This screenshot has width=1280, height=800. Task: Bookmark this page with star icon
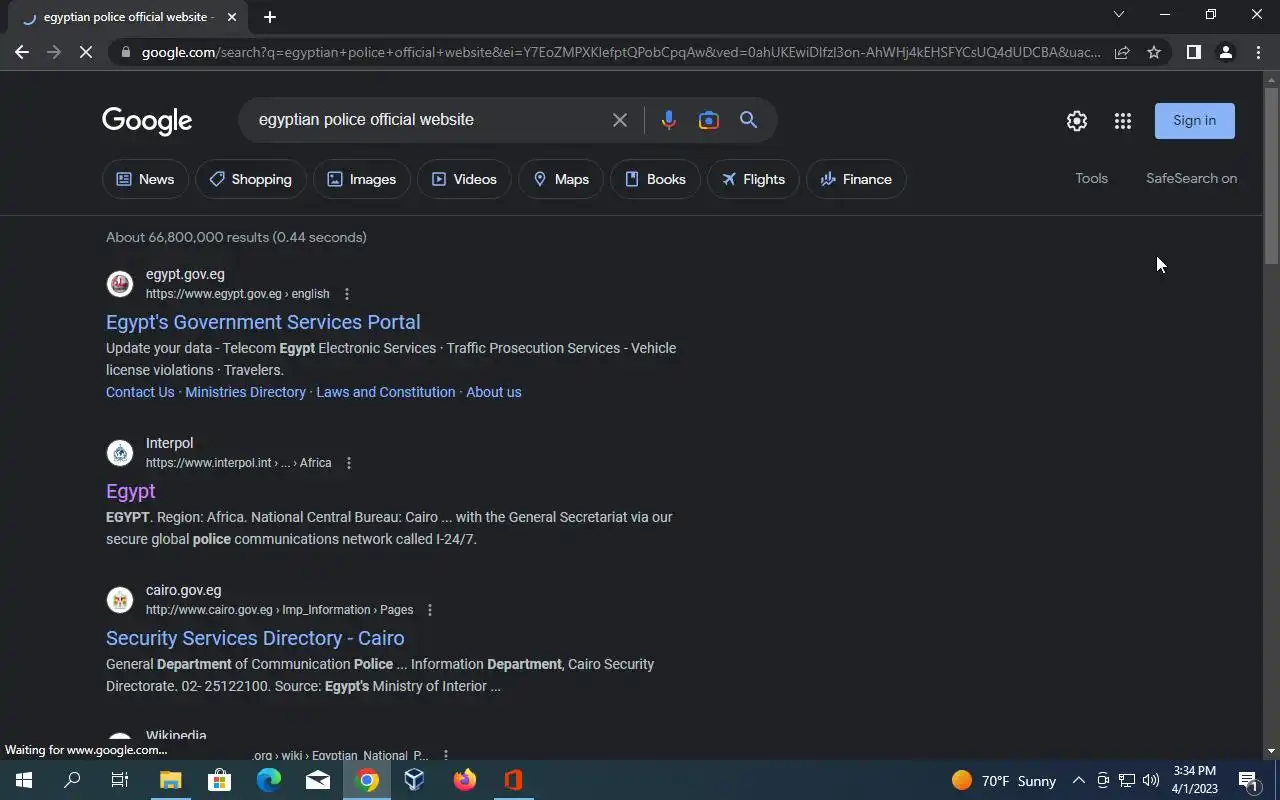[1154, 52]
